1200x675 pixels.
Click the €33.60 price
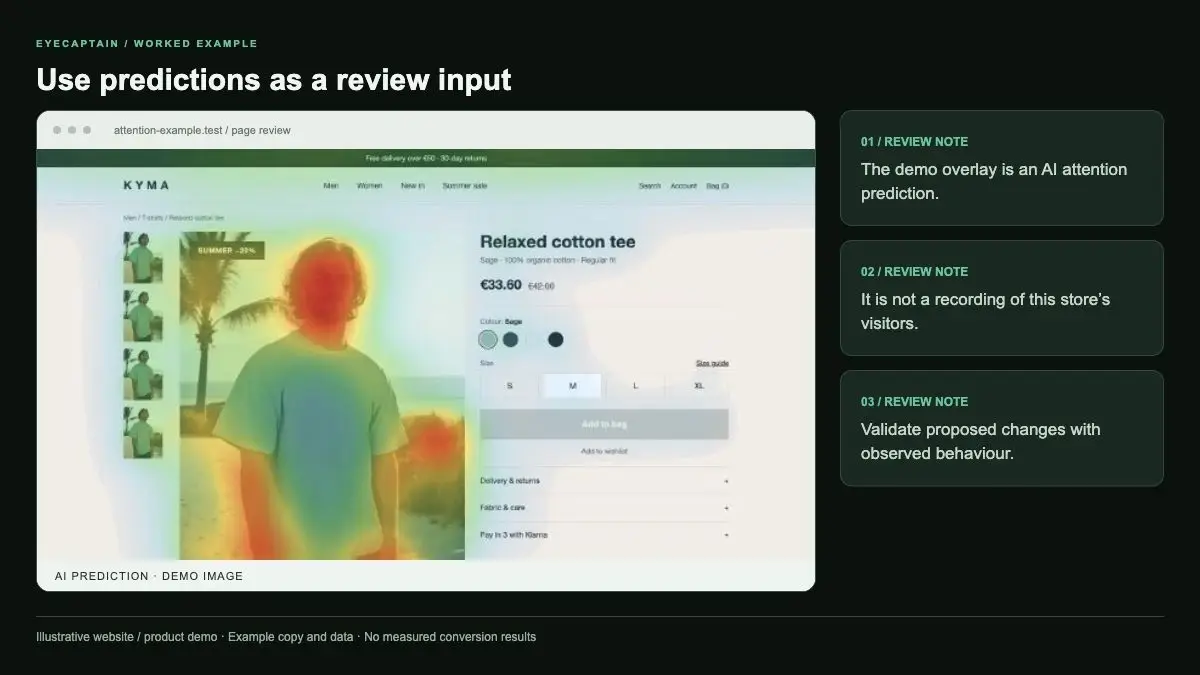(x=501, y=285)
